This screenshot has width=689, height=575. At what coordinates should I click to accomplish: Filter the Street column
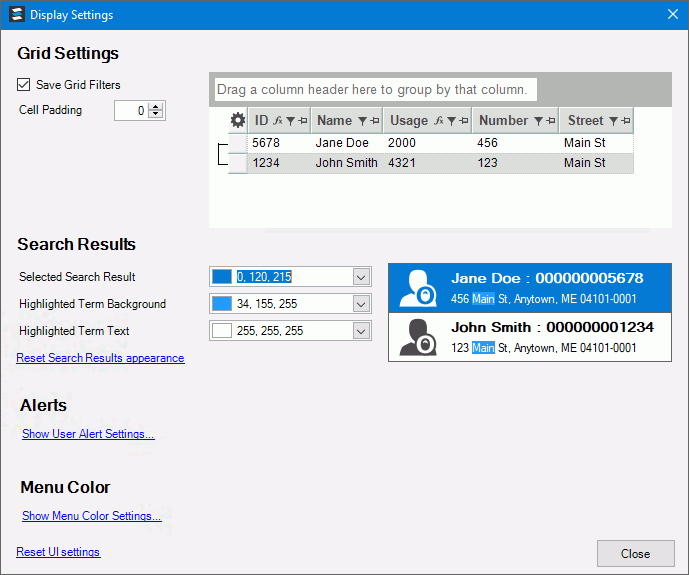pyautogui.click(x=613, y=121)
